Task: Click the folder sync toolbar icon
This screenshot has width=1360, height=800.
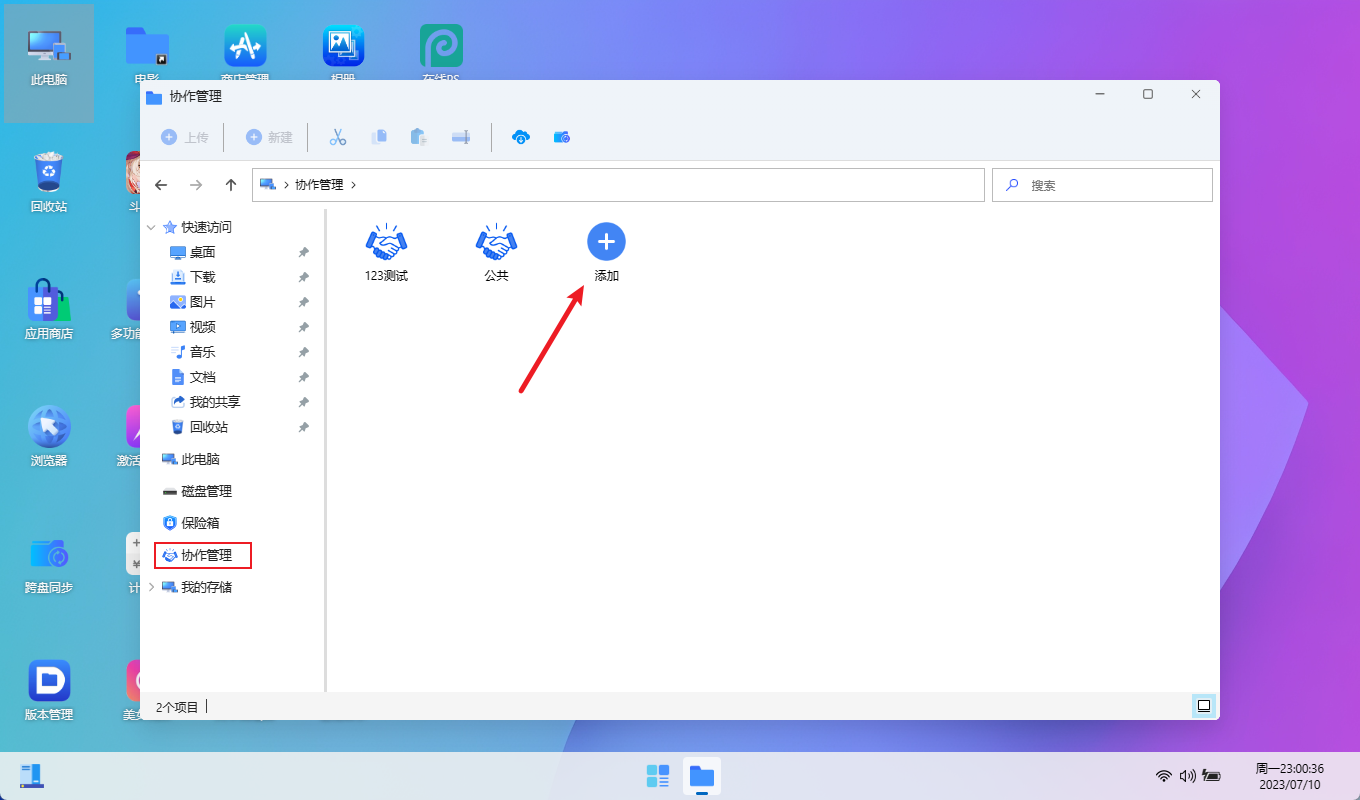Action: pos(562,137)
